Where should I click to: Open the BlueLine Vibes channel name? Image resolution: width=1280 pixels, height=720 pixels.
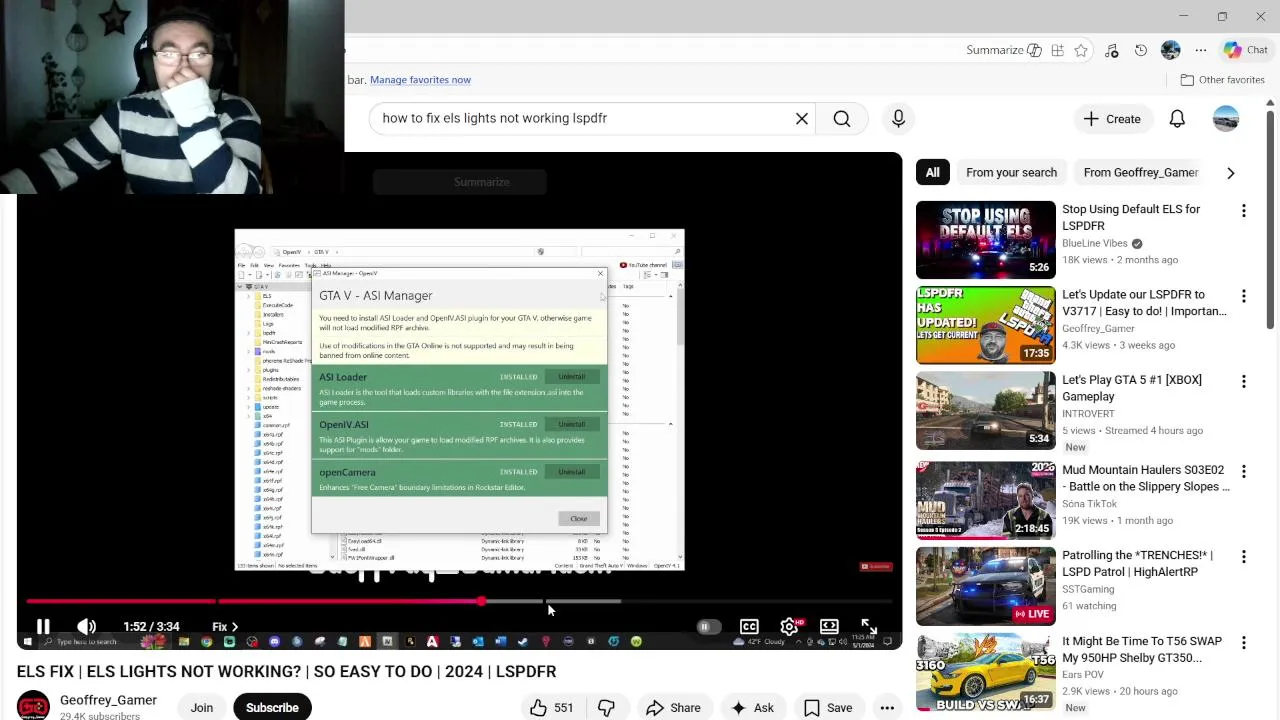click(x=1094, y=243)
